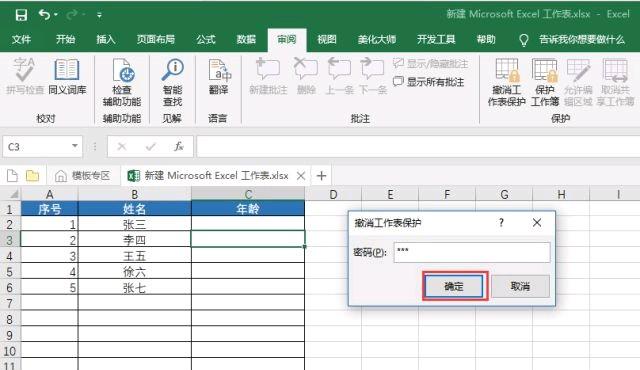Undo the last action

point(44,15)
